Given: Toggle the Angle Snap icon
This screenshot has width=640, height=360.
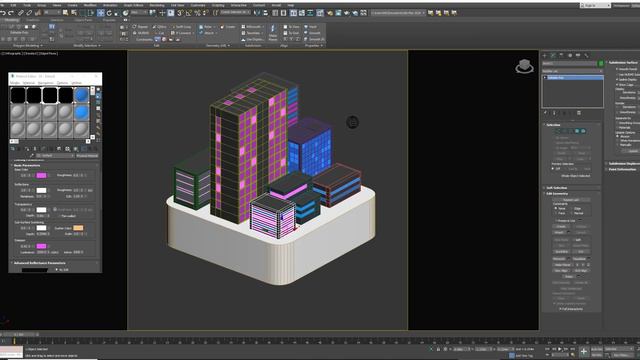Looking at the screenshot, I should (x=189, y=13).
